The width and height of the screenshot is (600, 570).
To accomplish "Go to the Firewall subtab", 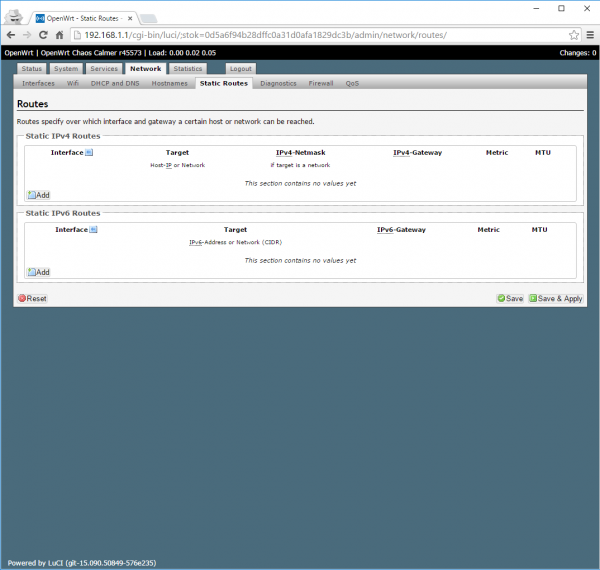I will point(321,83).
